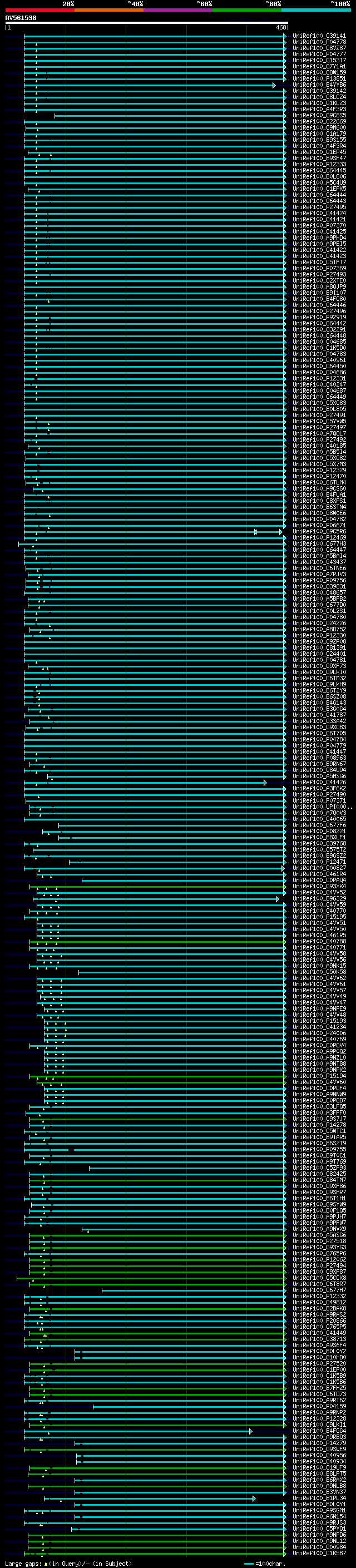Select label UniRef100_Q2XTE0
Screen dimensions: 356x1568
coord(319,280)
